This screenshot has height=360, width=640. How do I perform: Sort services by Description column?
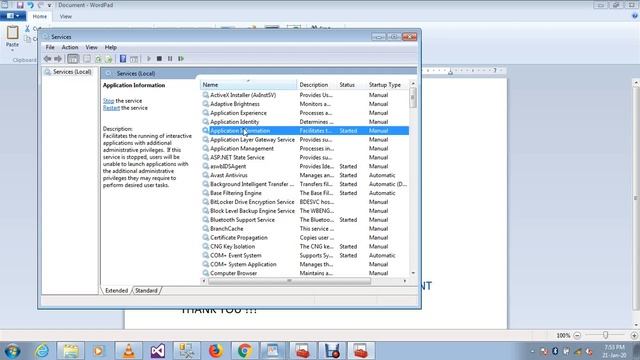pyautogui.click(x=317, y=85)
